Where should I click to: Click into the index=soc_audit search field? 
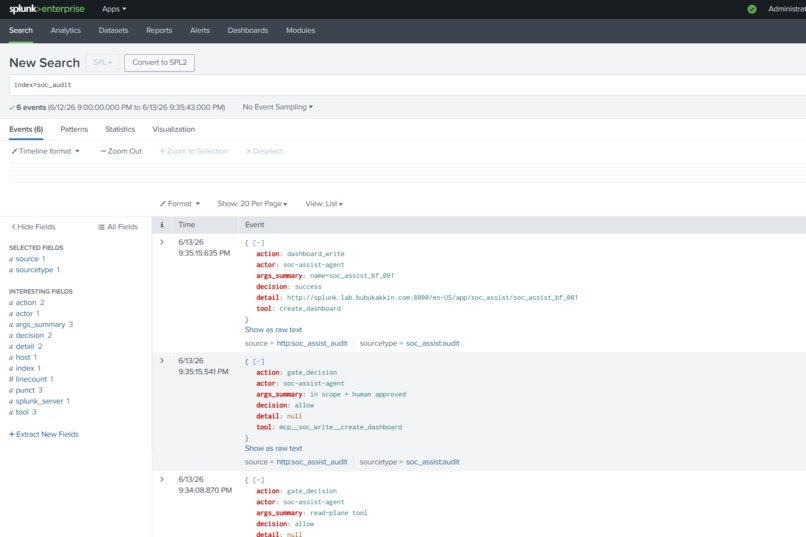pos(407,85)
